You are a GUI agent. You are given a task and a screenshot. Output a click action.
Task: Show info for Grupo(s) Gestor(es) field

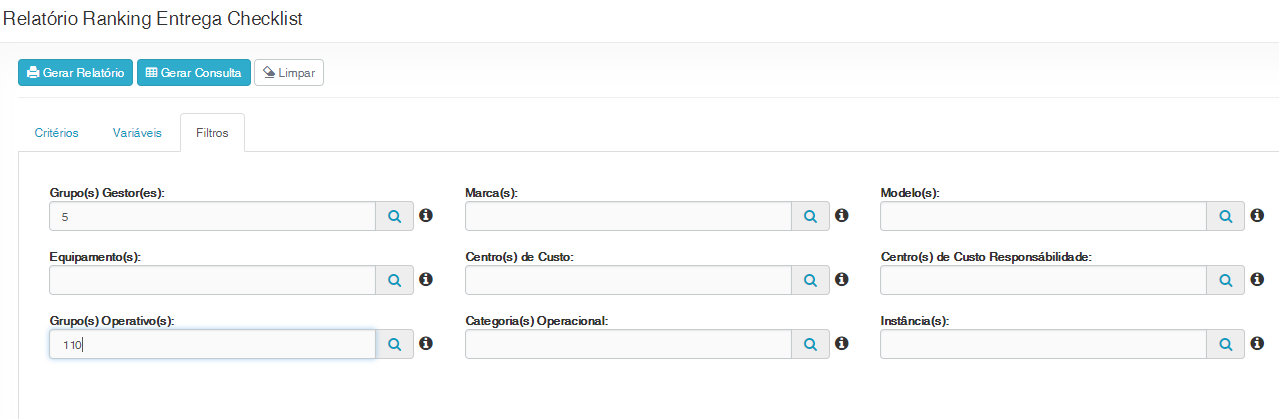click(x=426, y=215)
